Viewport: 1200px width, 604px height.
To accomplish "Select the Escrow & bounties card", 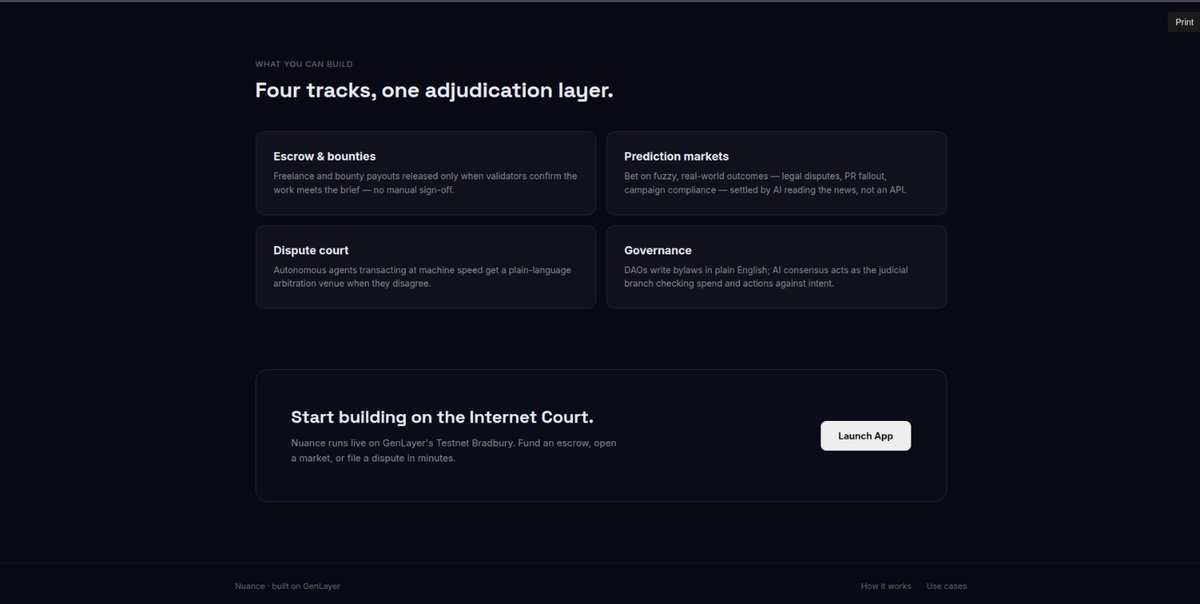I will coord(426,173).
